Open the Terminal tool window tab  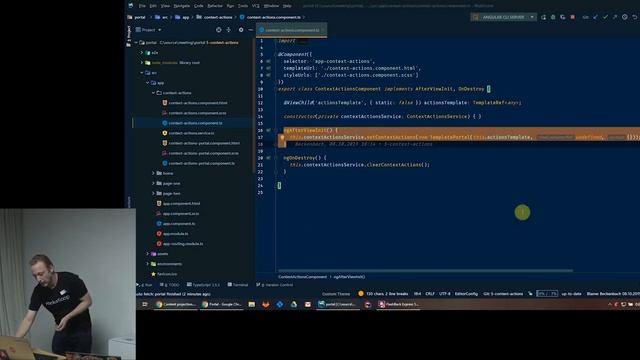[x=238, y=284]
